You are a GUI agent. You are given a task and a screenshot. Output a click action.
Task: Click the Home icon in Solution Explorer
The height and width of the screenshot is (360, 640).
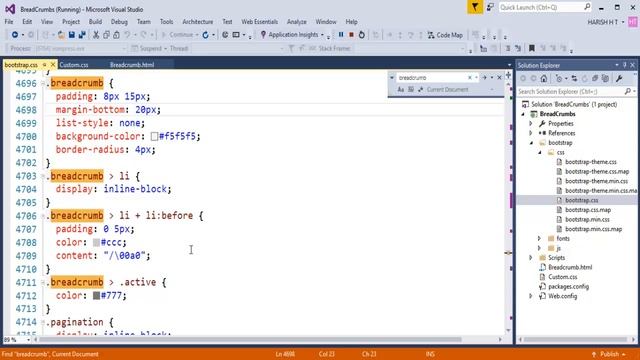pyautogui.click(x=544, y=78)
